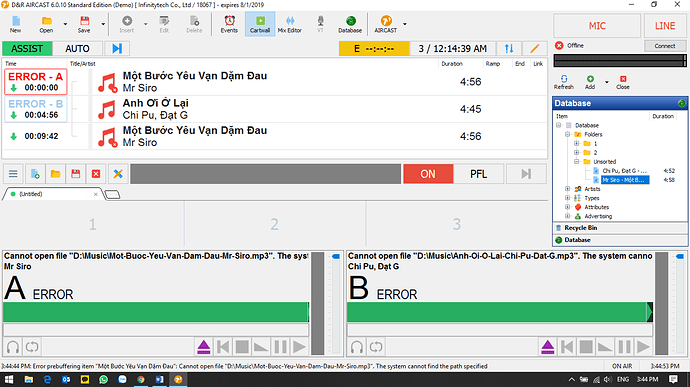Adjust player A volume slider handle
This screenshot has width=690, height=387.
(336, 256)
